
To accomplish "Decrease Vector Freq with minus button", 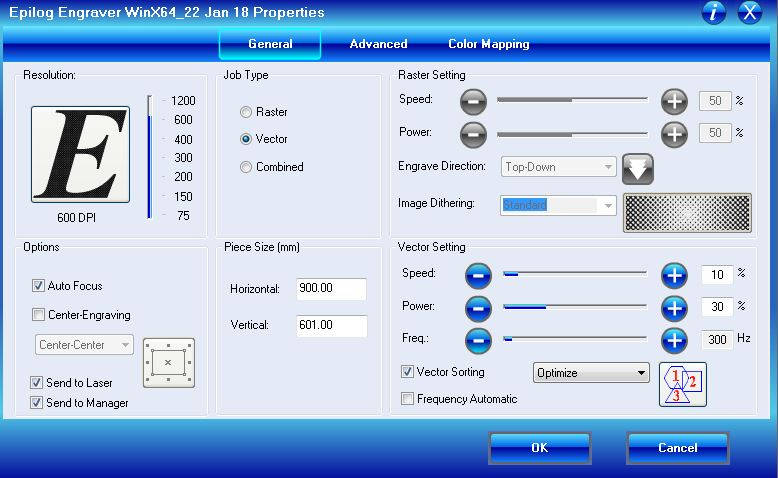I will click(478, 341).
